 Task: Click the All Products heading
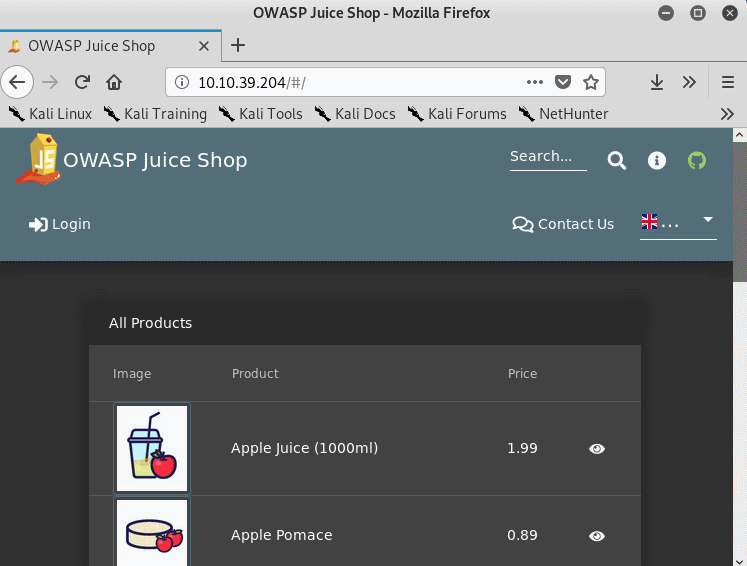[151, 323]
